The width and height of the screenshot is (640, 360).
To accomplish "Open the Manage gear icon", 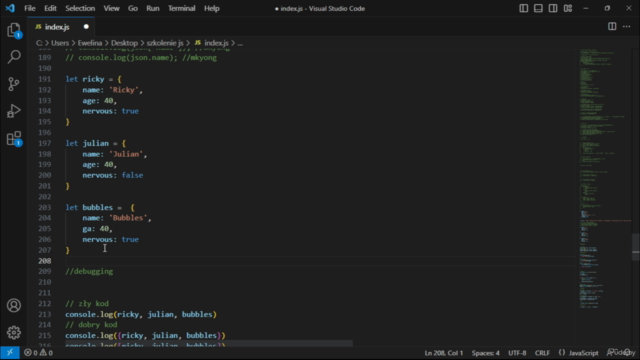I will click(x=14, y=332).
